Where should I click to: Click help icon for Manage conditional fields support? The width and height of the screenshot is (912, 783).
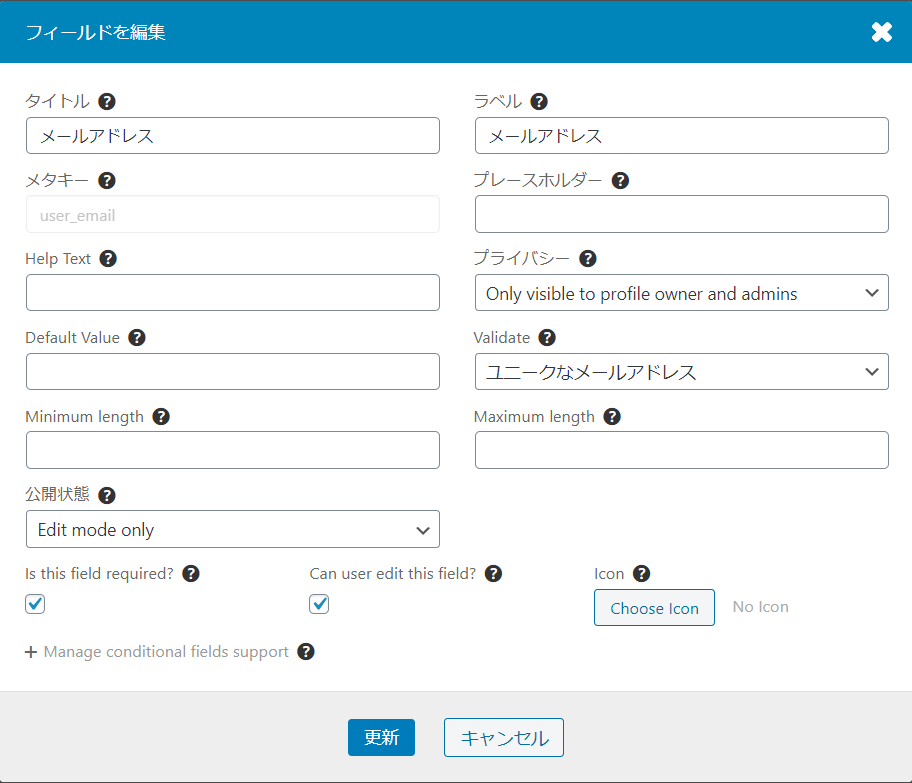(x=306, y=652)
